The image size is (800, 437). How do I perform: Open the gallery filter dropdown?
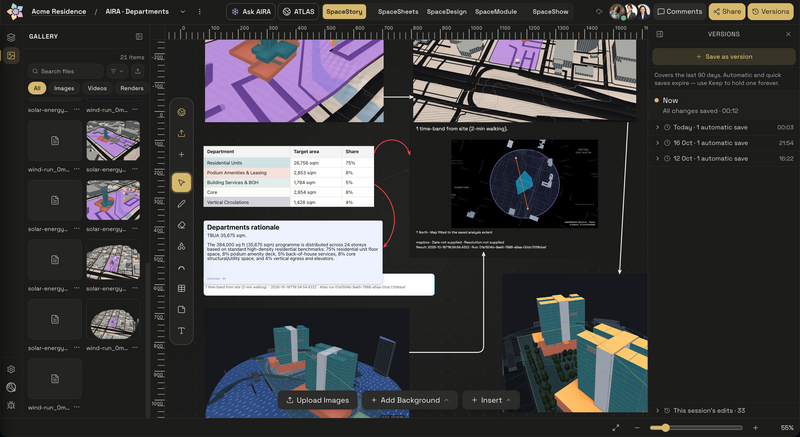(x=117, y=71)
